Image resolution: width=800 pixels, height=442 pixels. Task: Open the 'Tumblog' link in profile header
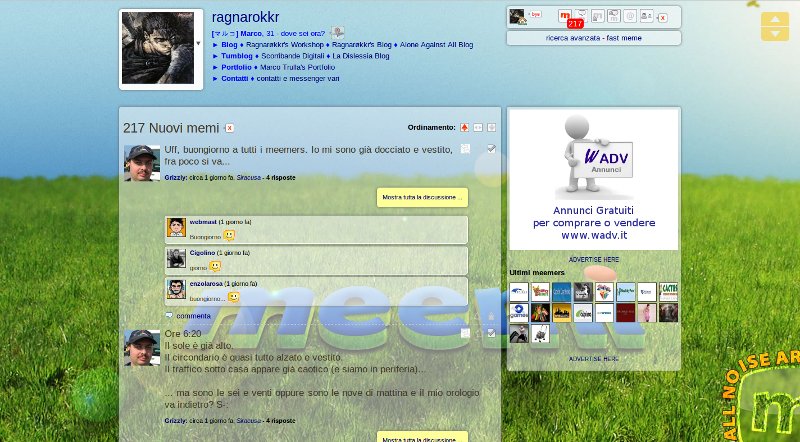(237, 56)
